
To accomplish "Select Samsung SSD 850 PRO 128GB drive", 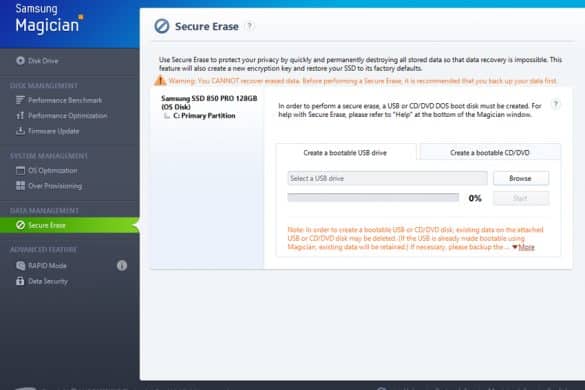I will 209,102.
